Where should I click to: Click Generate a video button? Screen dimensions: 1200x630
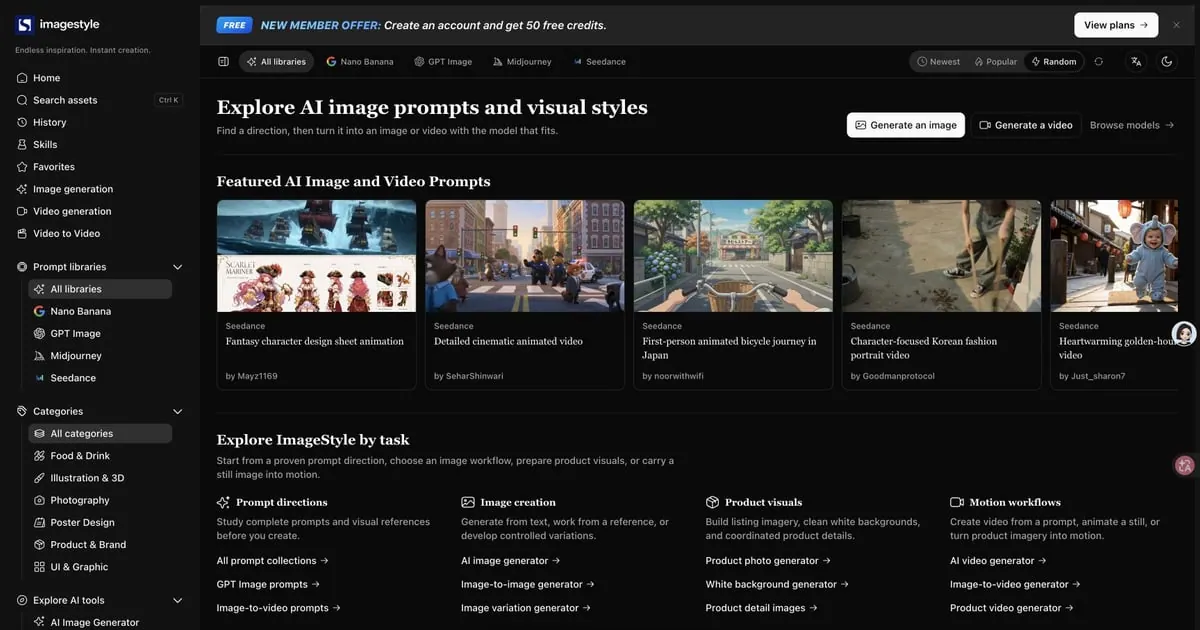click(x=1026, y=125)
